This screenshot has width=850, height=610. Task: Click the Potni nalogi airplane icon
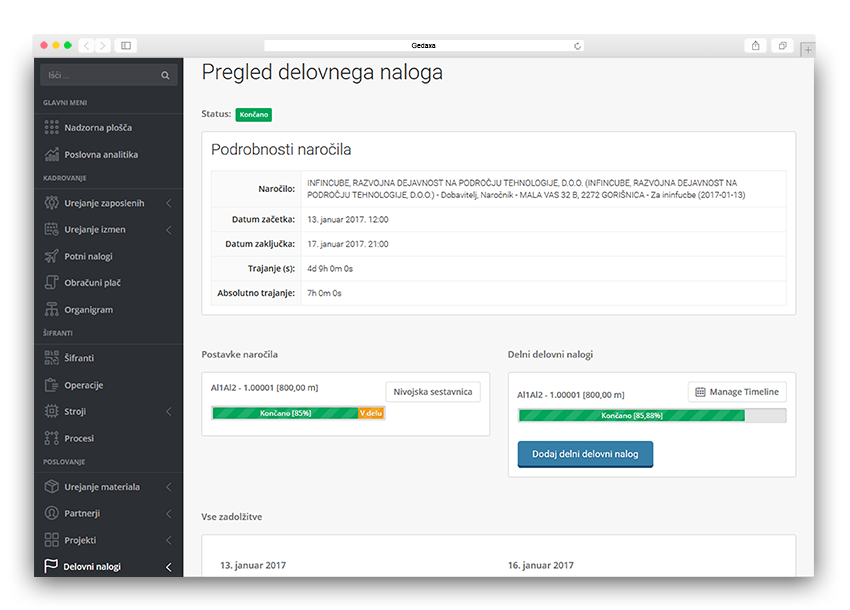(x=52, y=256)
